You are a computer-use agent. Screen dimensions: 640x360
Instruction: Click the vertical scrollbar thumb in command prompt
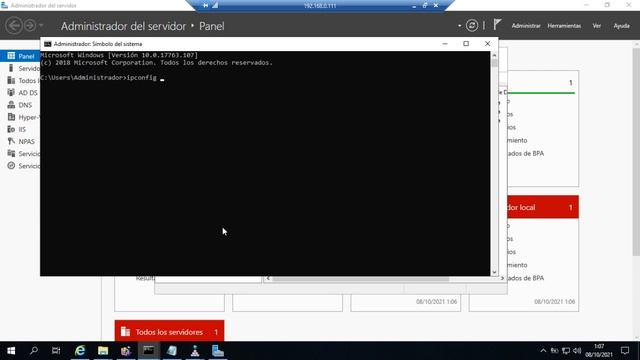[x=494, y=63]
